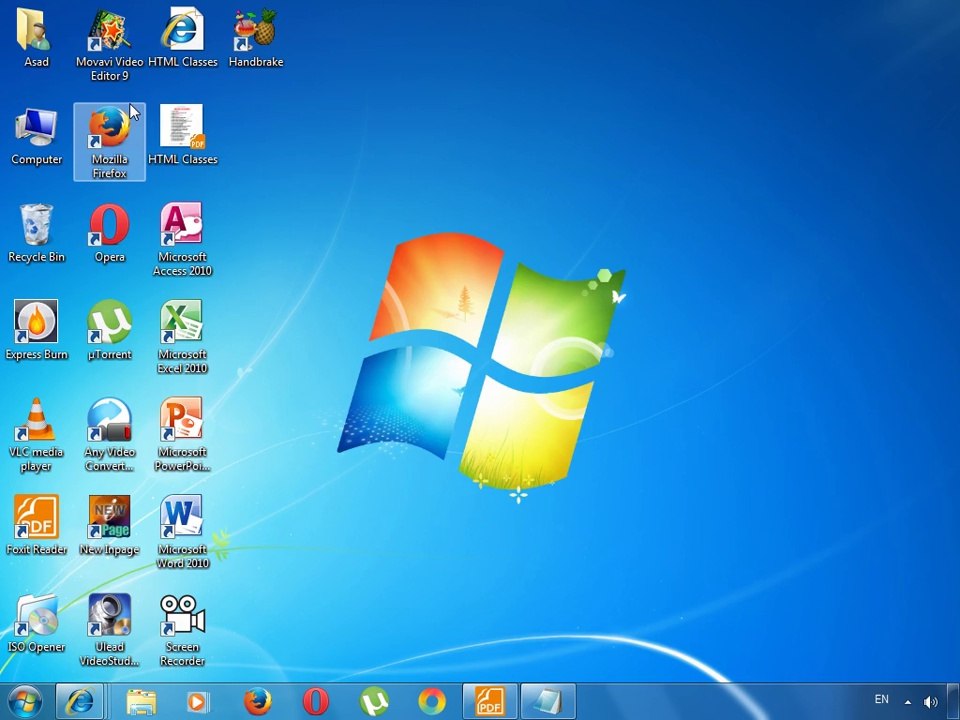Click the colorful ring icon in the taskbar

pyautogui.click(x=432, y=702)
